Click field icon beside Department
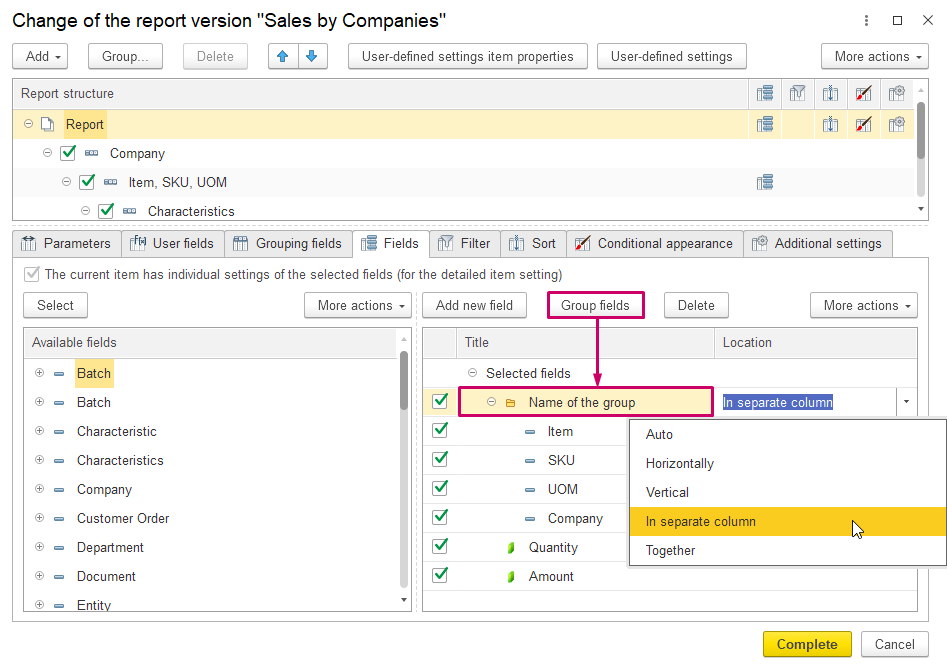Viewport: 947px width, 667px height. (x=59, y=547)
